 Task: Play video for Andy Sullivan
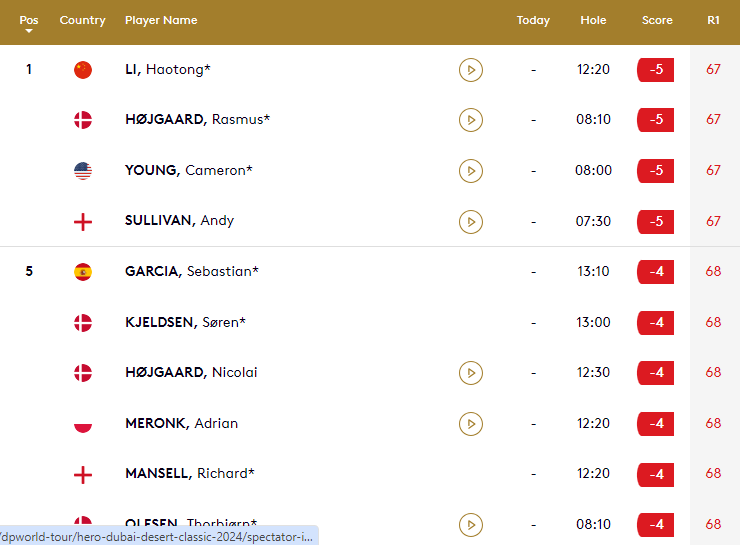[471, 221]
